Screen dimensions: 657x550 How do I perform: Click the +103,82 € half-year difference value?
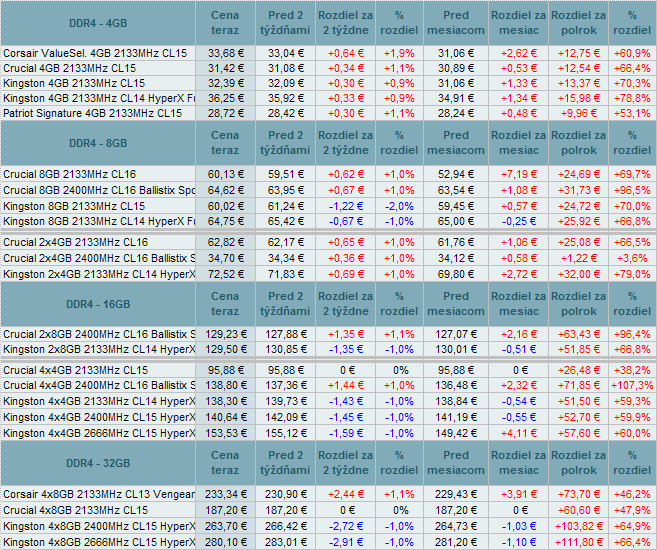(x=578, y=526)
